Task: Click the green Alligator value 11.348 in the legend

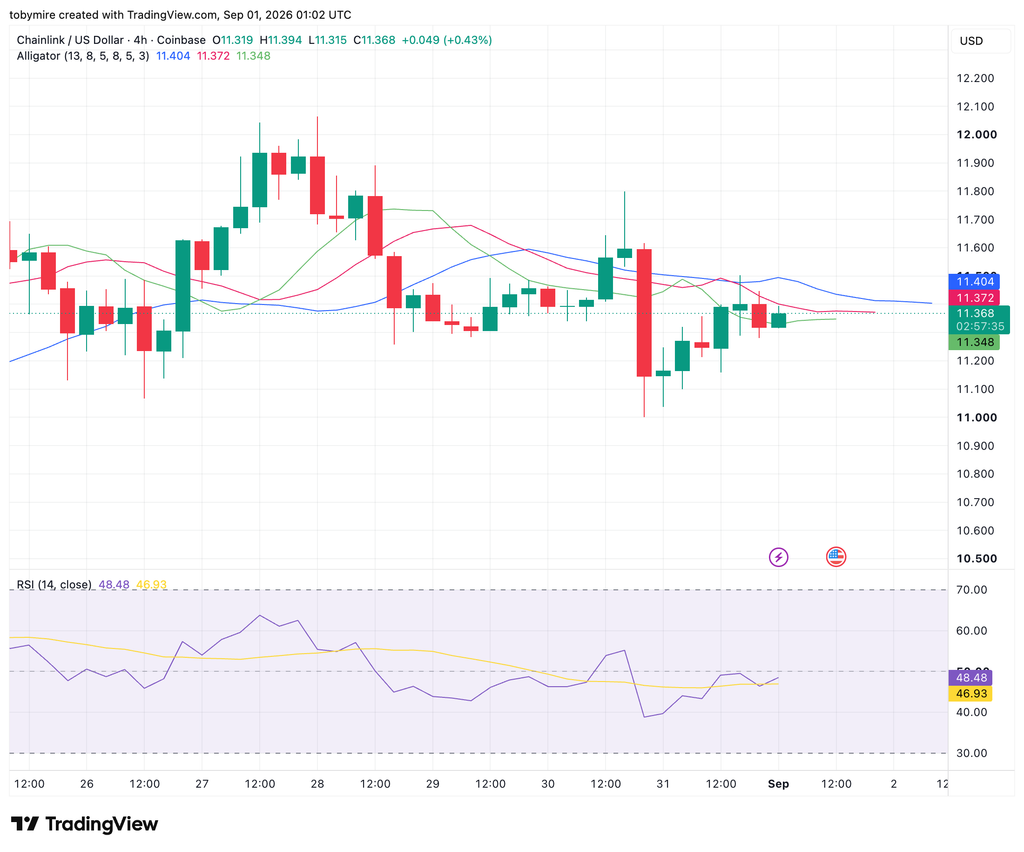Action: [x=253, y=56]
